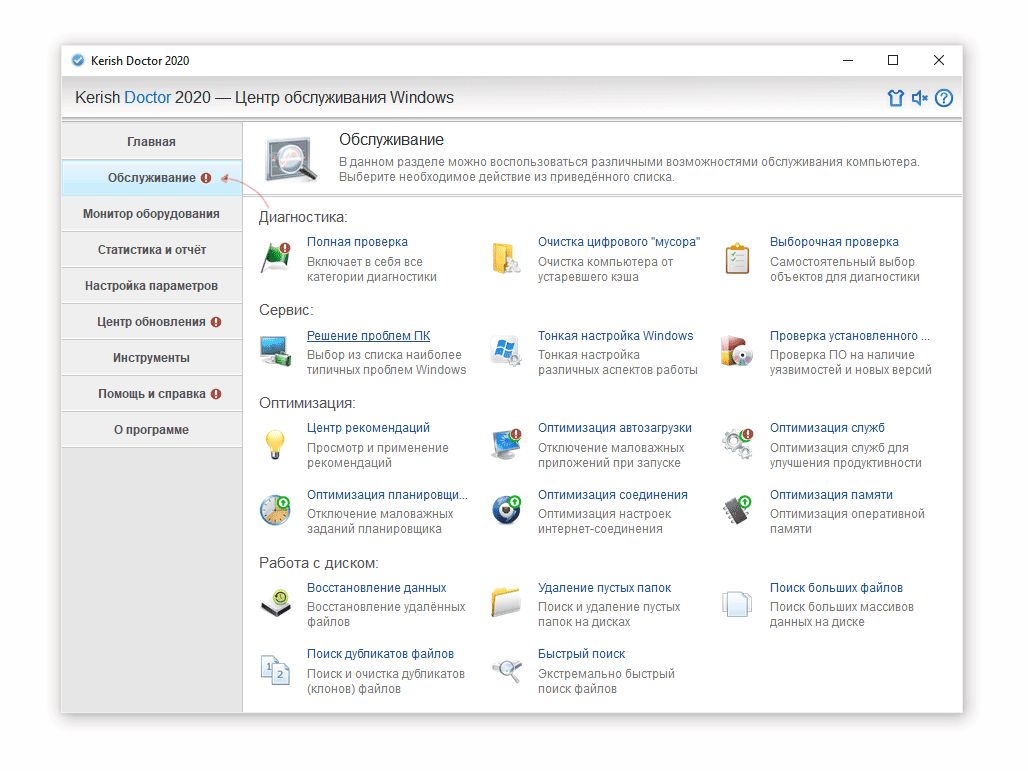Open the Оптимизация служб link

pos(827,428)
